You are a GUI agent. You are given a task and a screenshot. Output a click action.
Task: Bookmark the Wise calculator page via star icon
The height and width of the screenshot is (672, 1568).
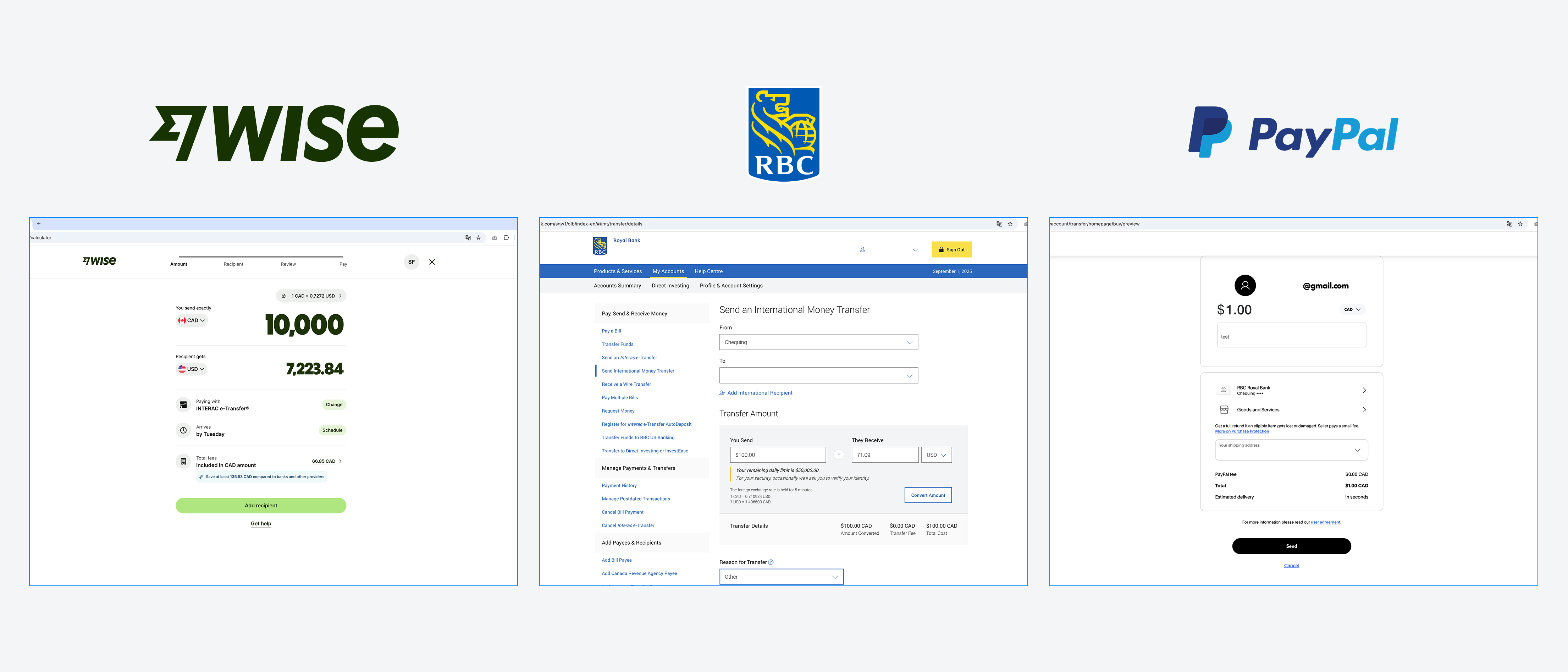point(479,237)
